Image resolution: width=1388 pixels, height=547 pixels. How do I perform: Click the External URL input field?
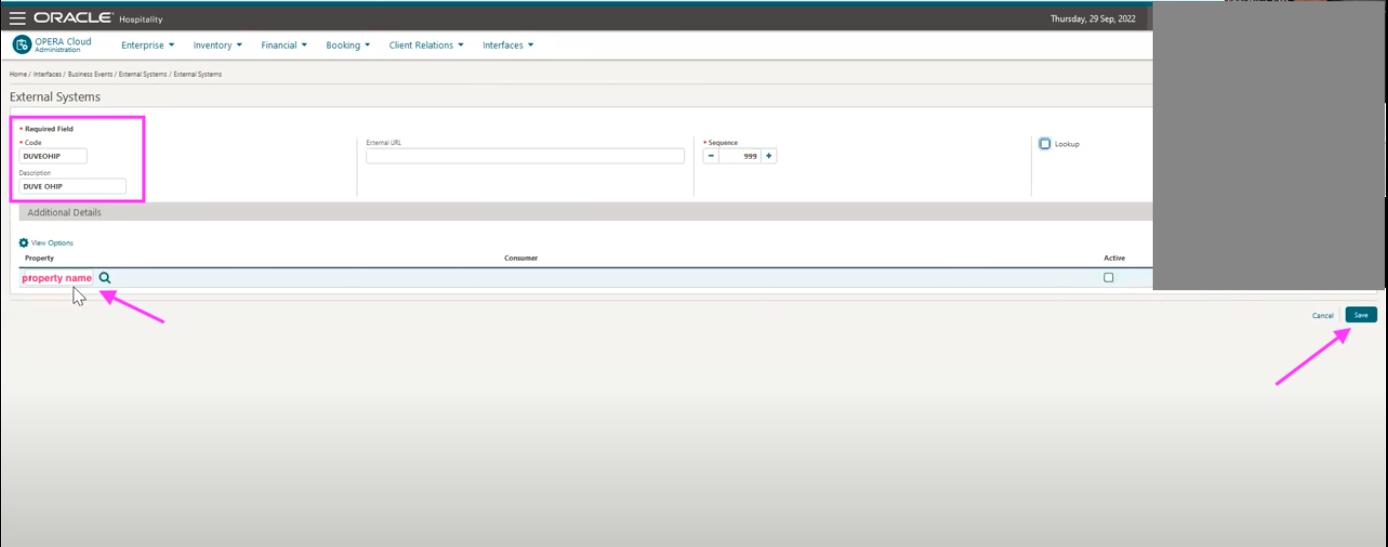click(x=525, y=156)
